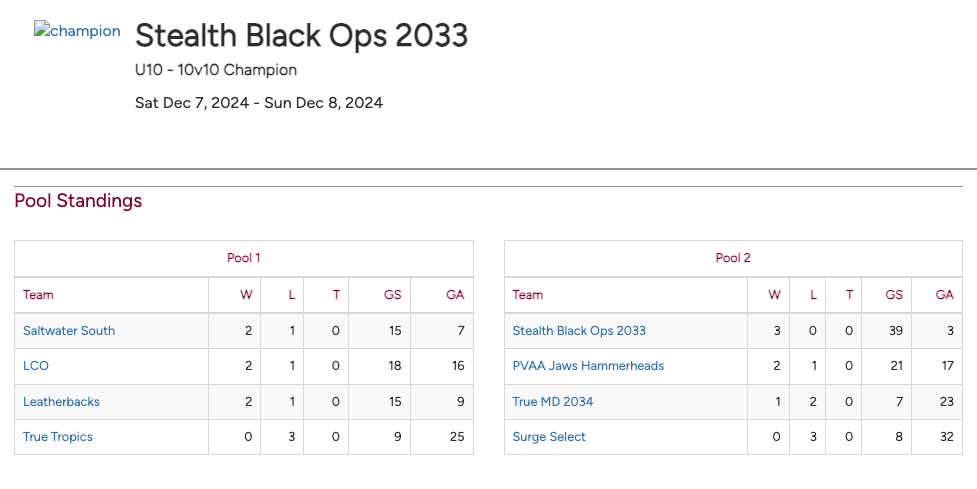Select the True Tropics team link
Viewport: 977px width, 489px height.
(58, 437)
